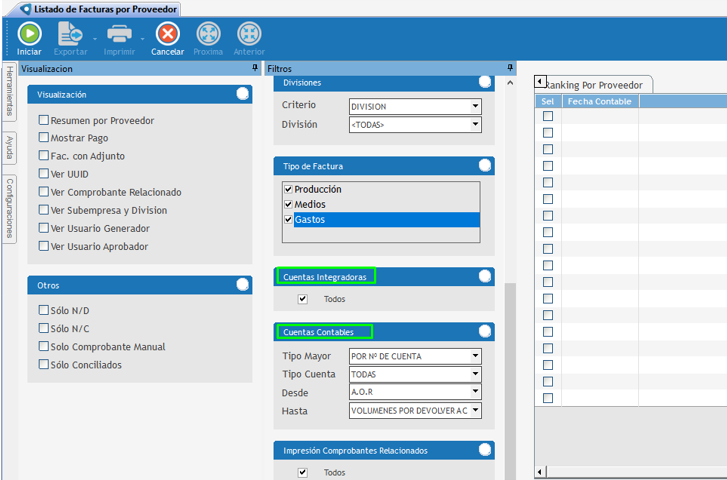Click the Exportar toolbar icon

[70, 35]
